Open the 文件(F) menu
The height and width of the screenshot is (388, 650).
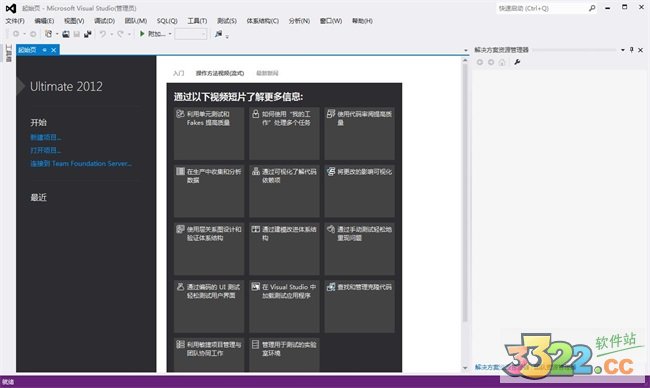15,21
